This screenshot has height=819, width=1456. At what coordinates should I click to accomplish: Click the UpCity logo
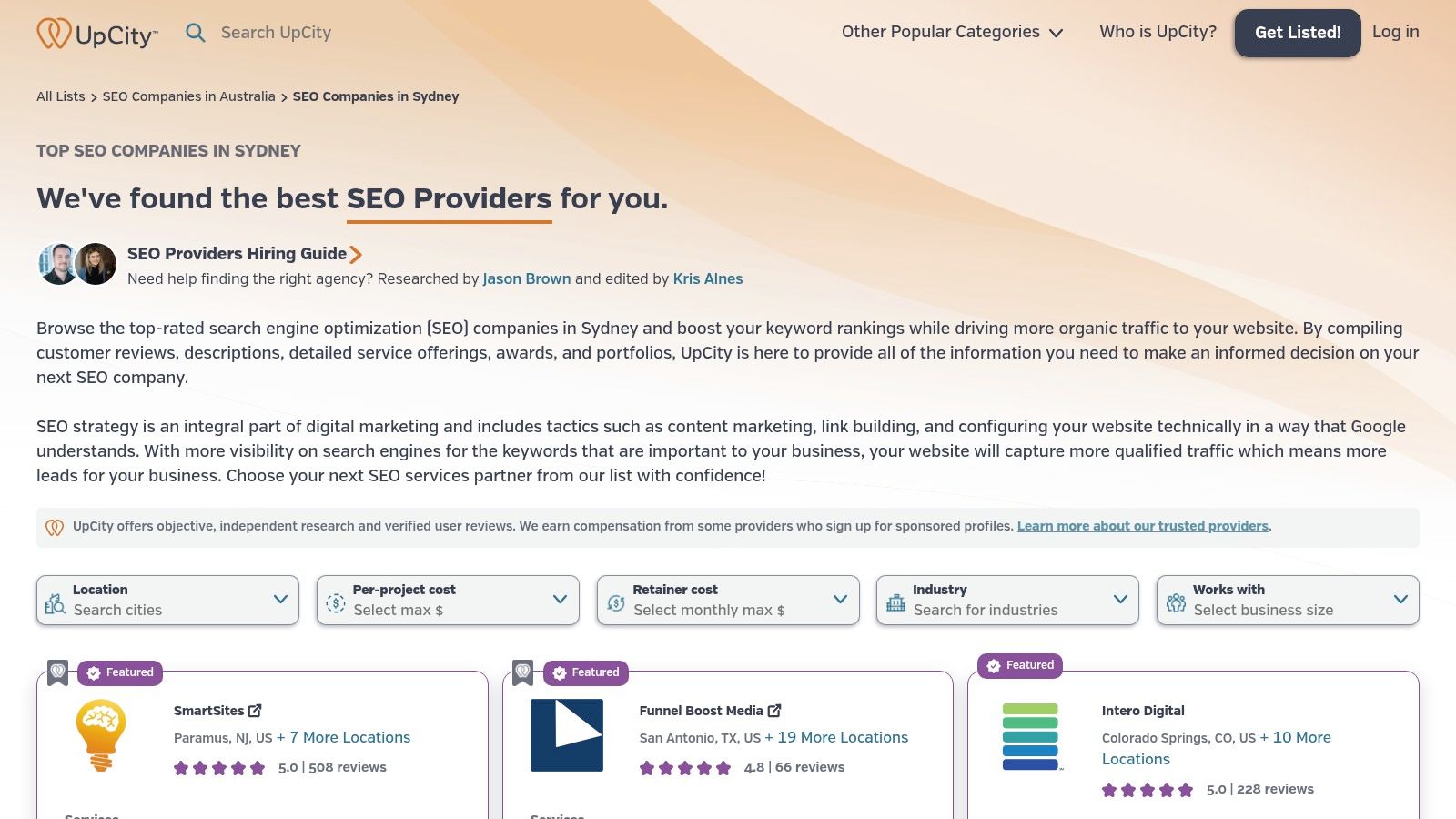[96, 32]
